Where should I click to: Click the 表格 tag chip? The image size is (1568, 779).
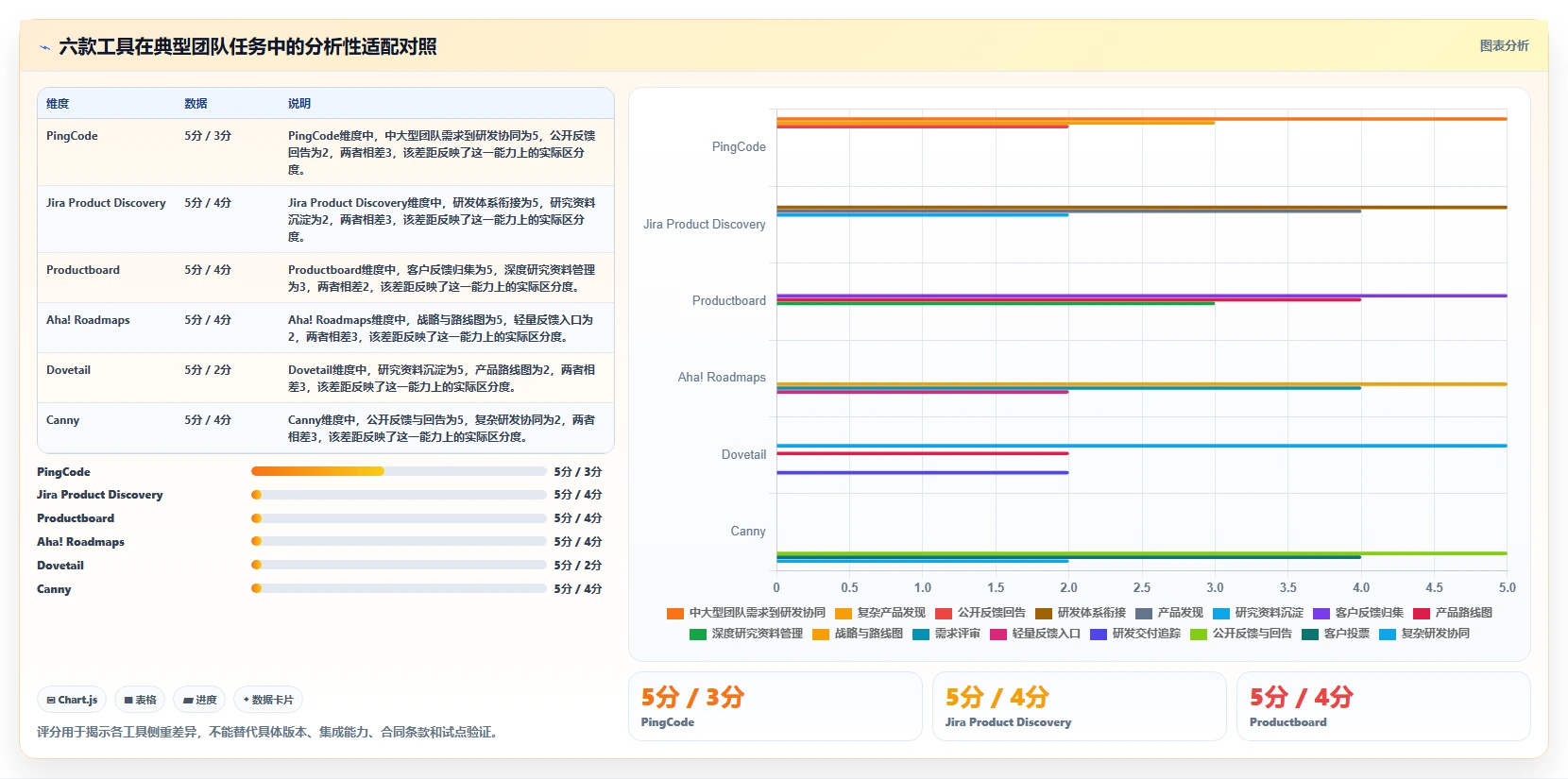[x=140, y=700]
